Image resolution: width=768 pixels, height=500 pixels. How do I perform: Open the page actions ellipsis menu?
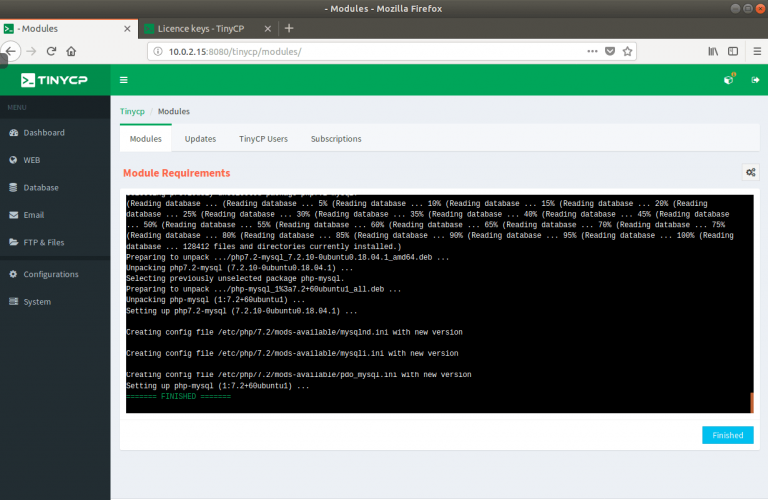coord(592,50)
